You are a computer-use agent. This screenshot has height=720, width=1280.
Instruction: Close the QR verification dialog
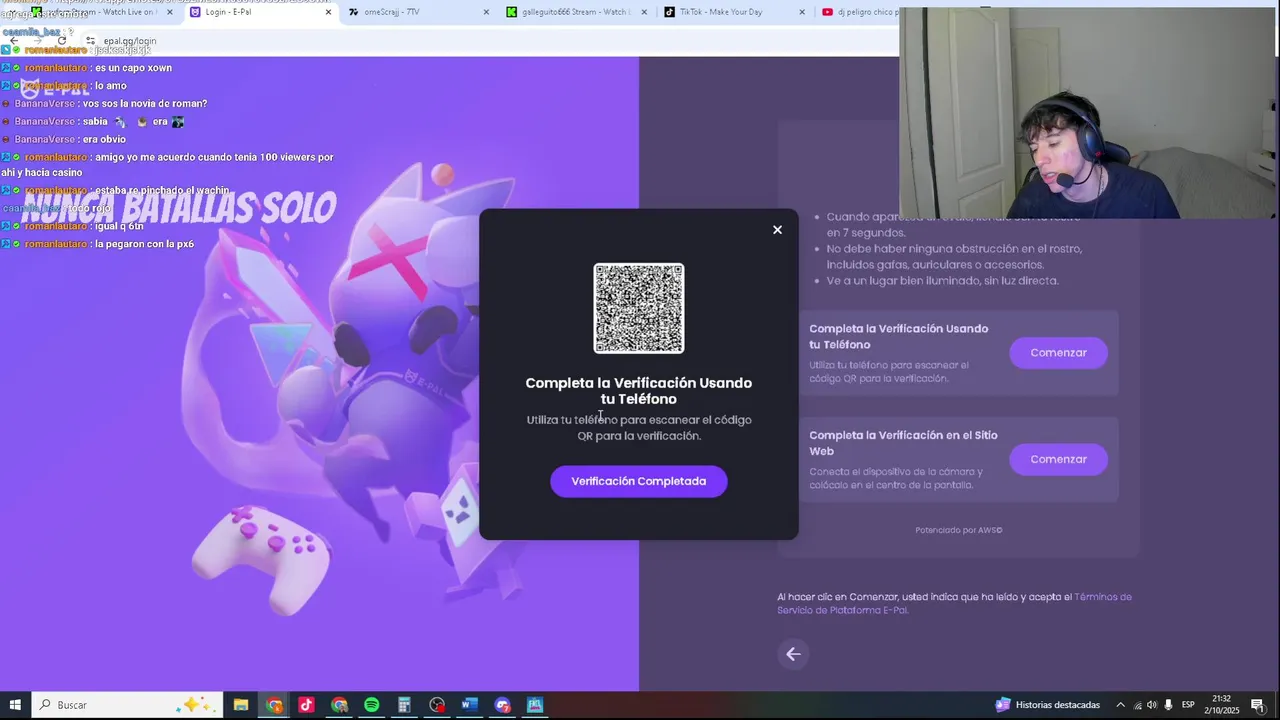point(777,230)
